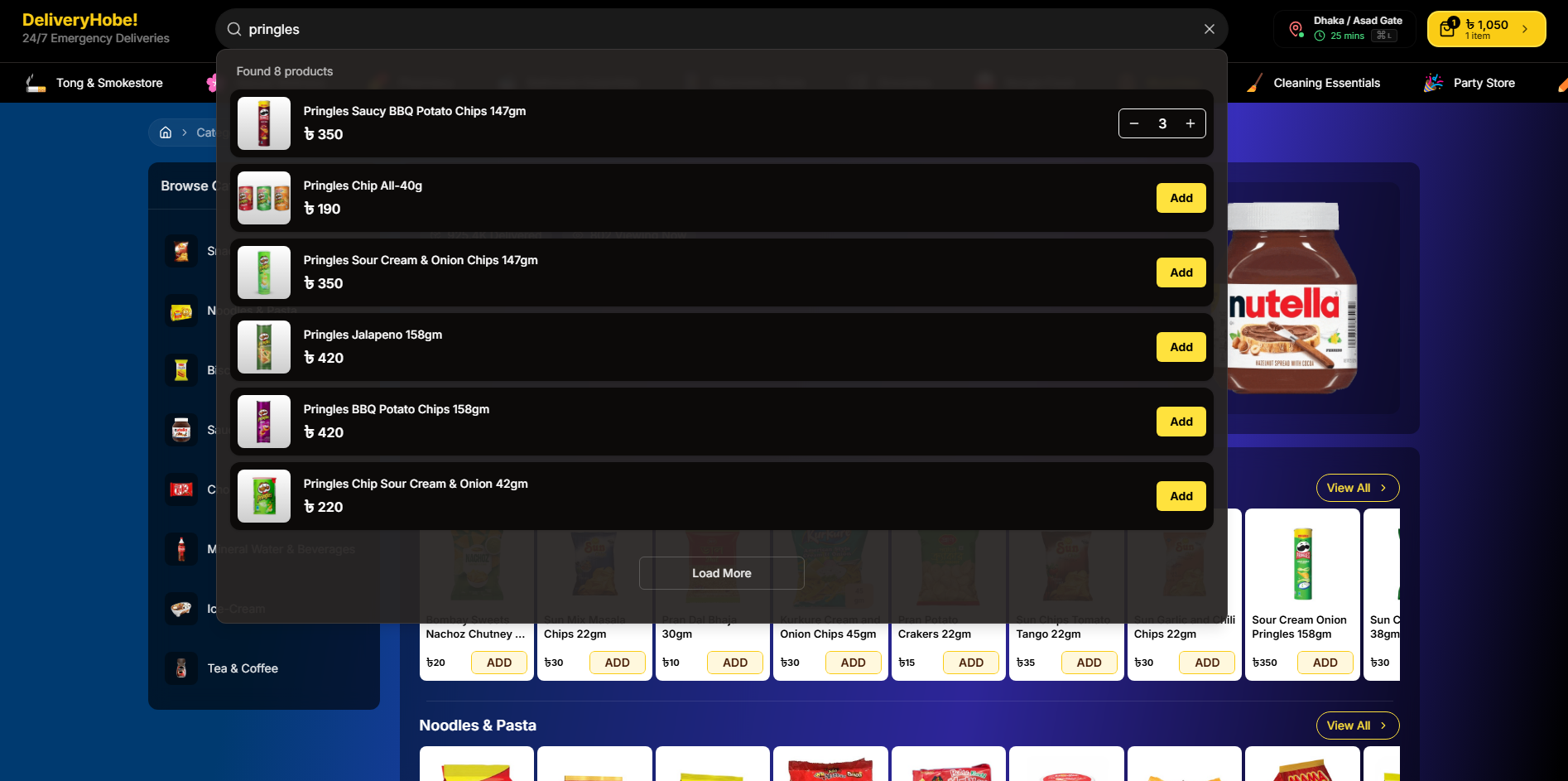Click the Cleaning Essentials broom icon
Viewport: 1568px width, 781px height.
(1254, 83)
